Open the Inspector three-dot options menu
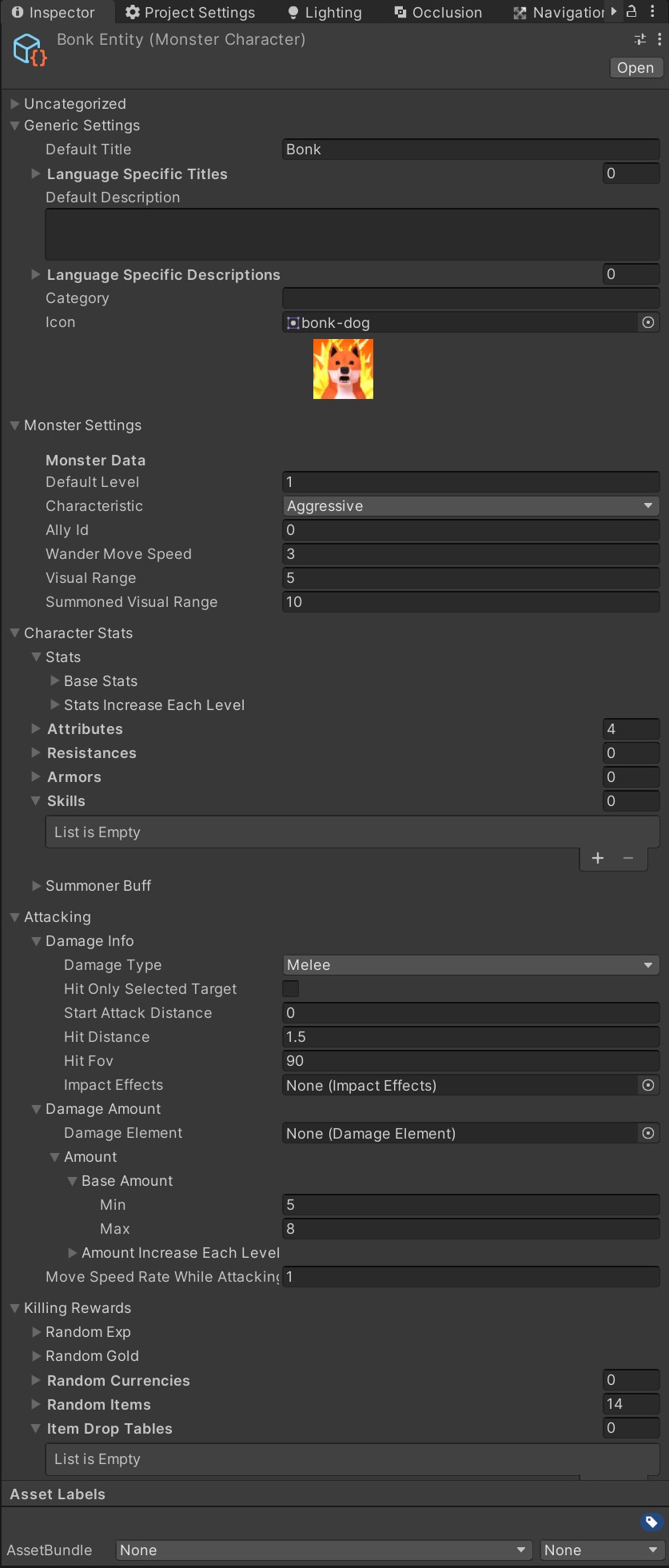The height and width of the screenshot is (1568, 669). [661, 38]
